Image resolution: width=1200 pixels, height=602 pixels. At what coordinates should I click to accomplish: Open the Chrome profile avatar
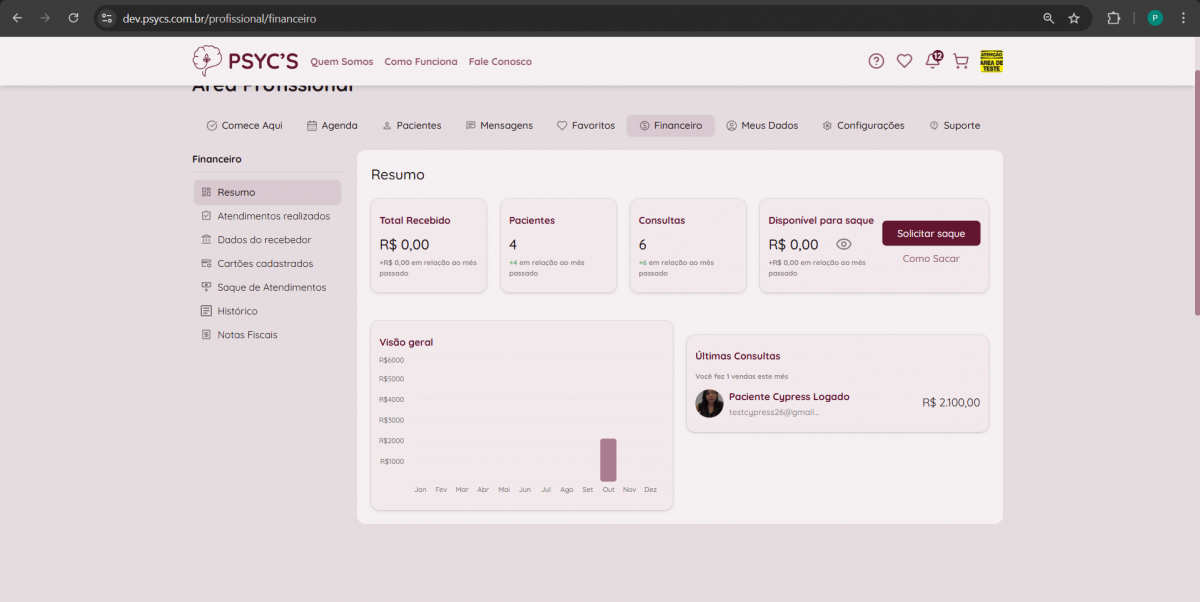(1155, 18)
